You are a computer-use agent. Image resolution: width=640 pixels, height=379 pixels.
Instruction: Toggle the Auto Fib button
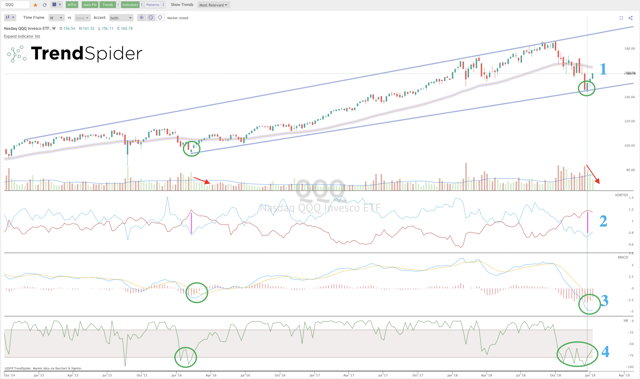[90, 4]
